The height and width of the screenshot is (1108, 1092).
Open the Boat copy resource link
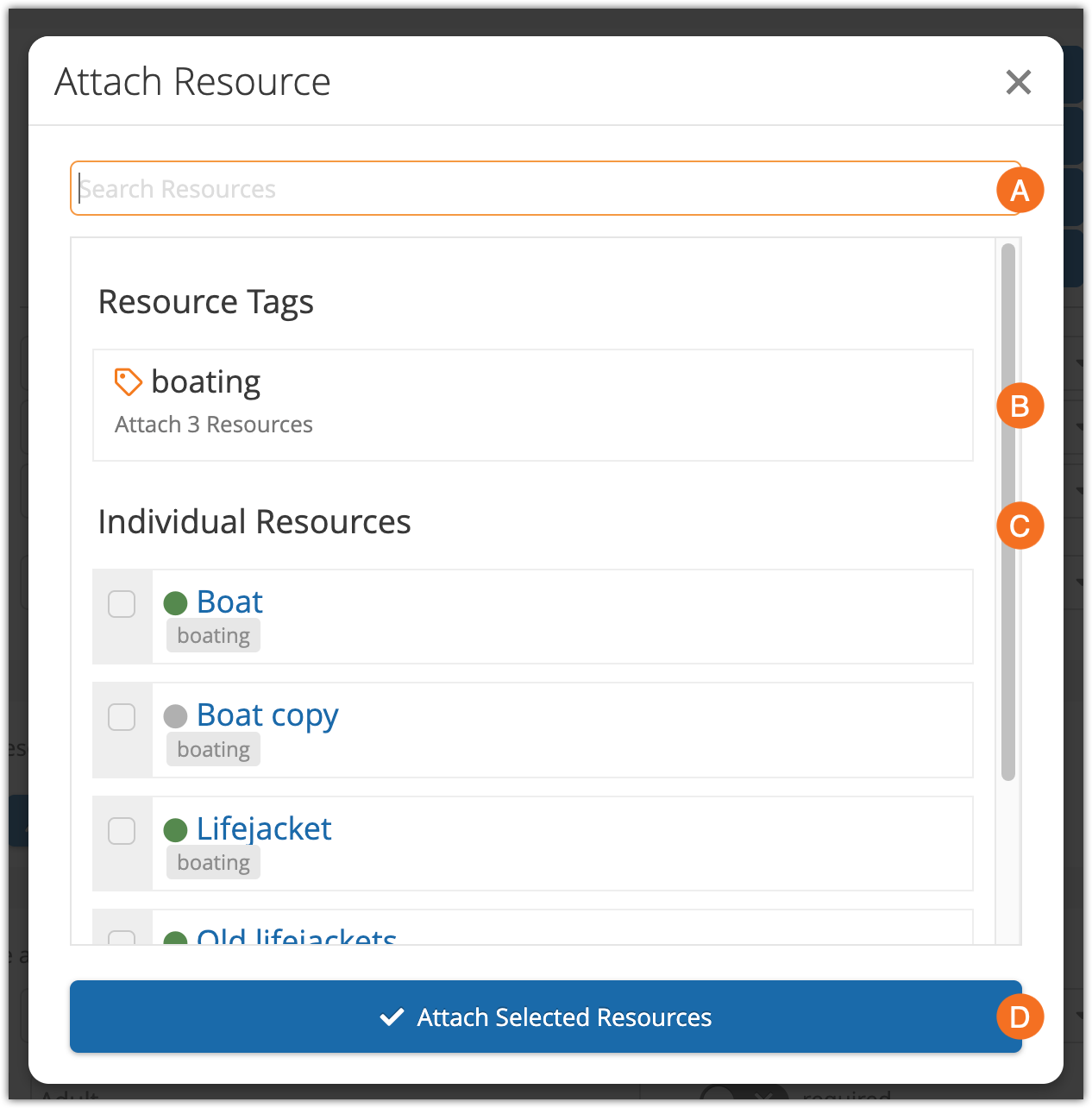[x=267, y=715]
